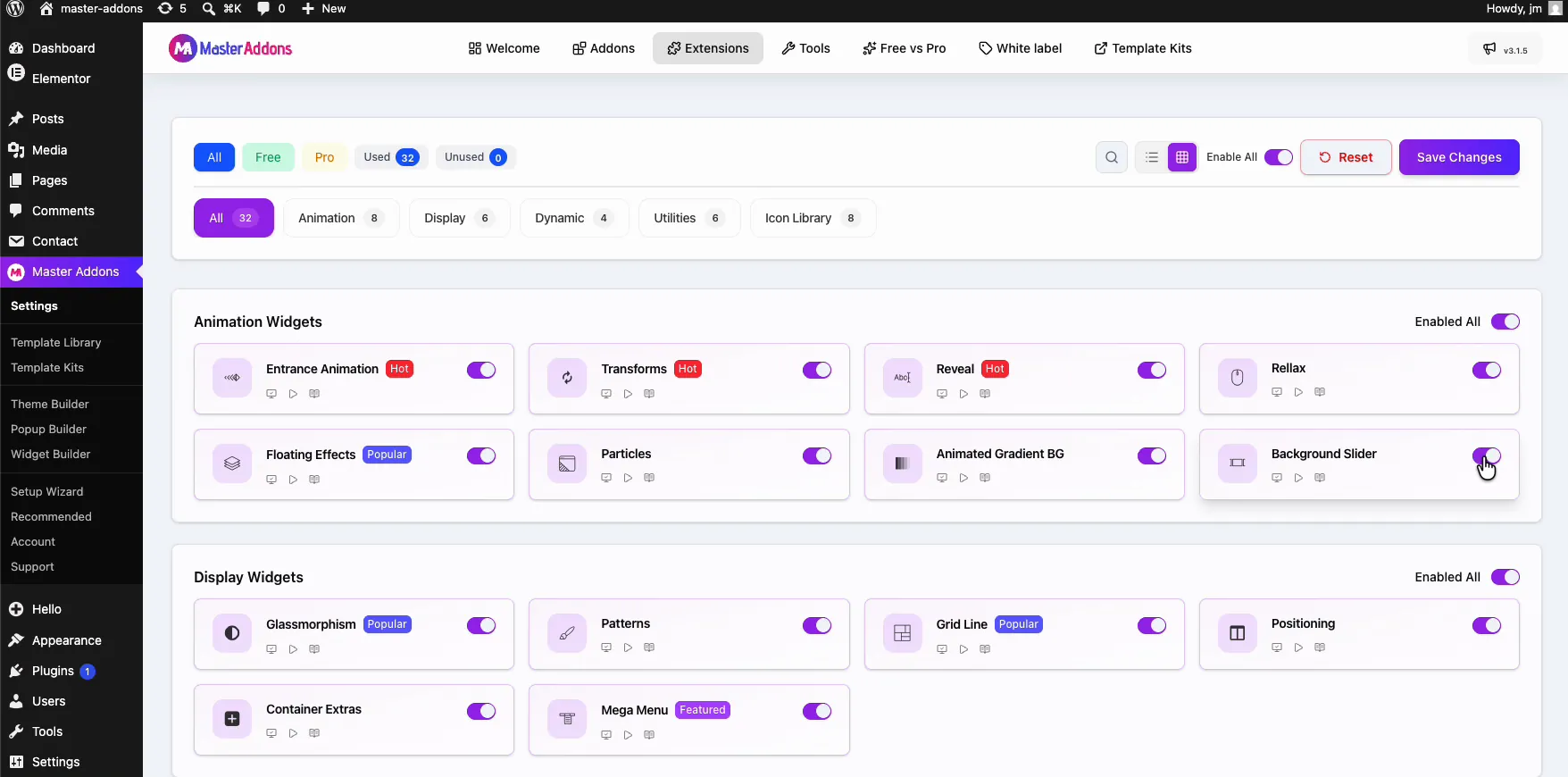This screenshot has height=777, width=1568.
Task: Play video tutorial icon for Container Extras
Action: point(293,733)
